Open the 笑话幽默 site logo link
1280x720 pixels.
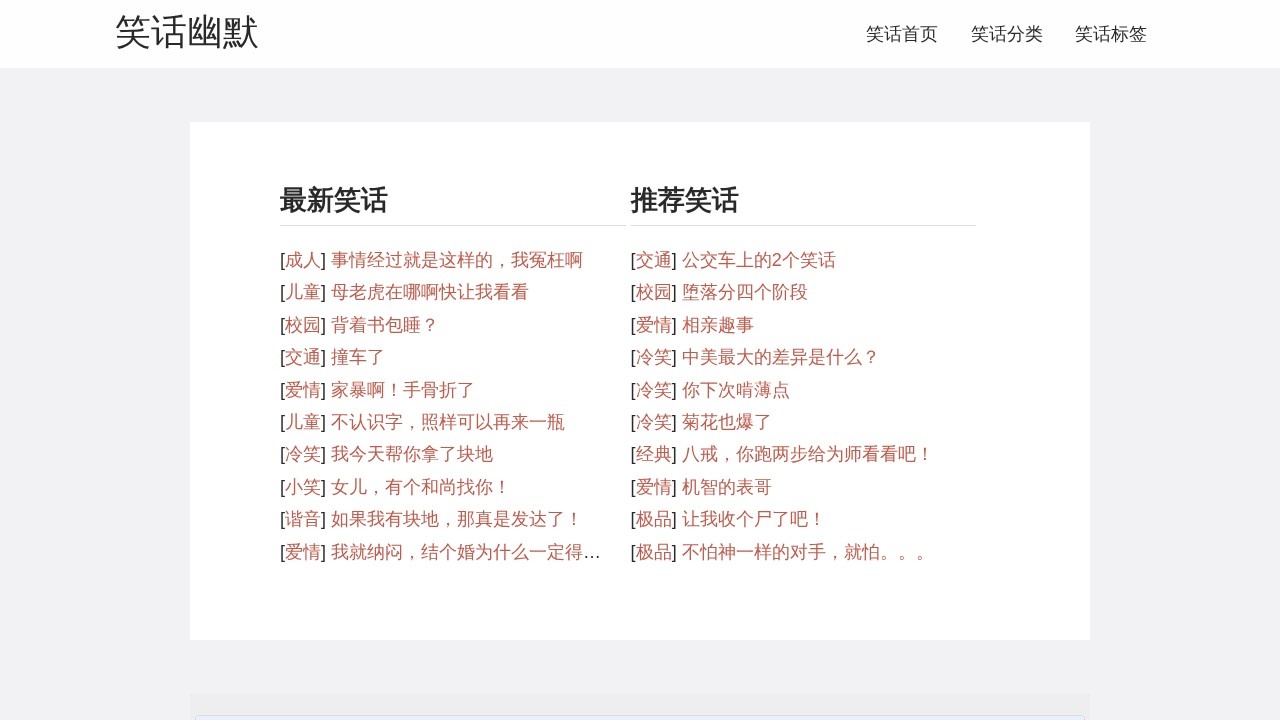coord(187,32)
